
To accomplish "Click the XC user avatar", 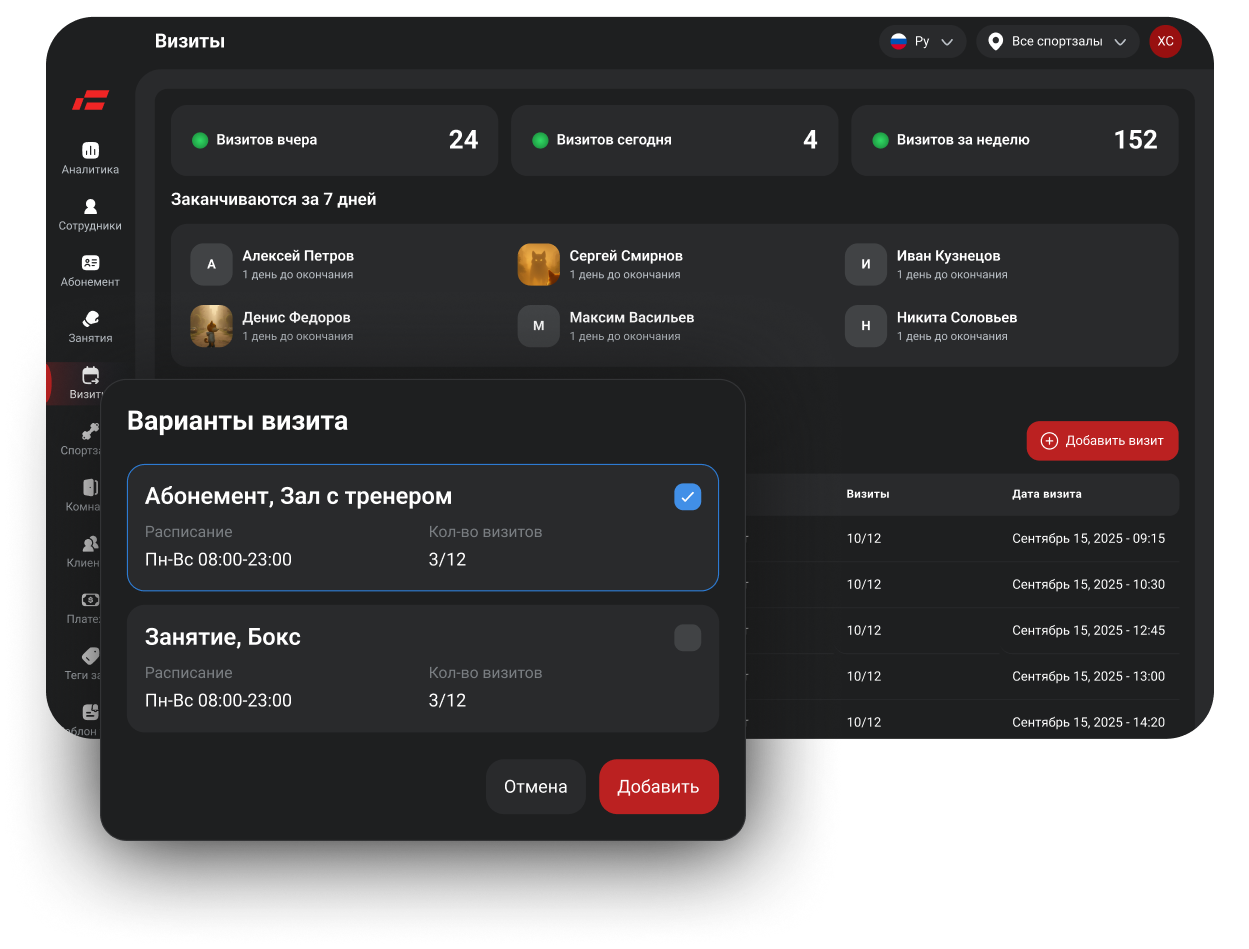I will click(x=1165, y=41).
